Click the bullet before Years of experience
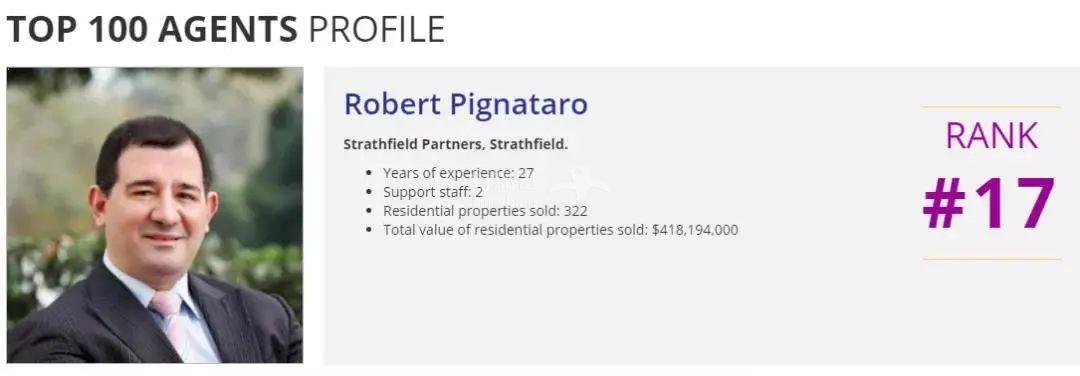This screenshot has width=1080, height=376. coord(370,174)
